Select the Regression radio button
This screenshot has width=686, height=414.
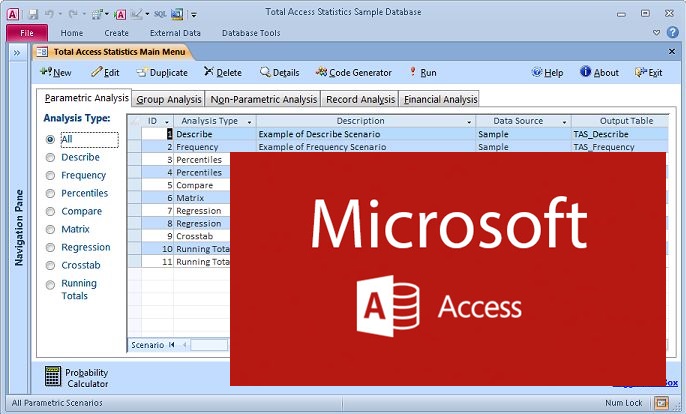[x=50, y=248]
